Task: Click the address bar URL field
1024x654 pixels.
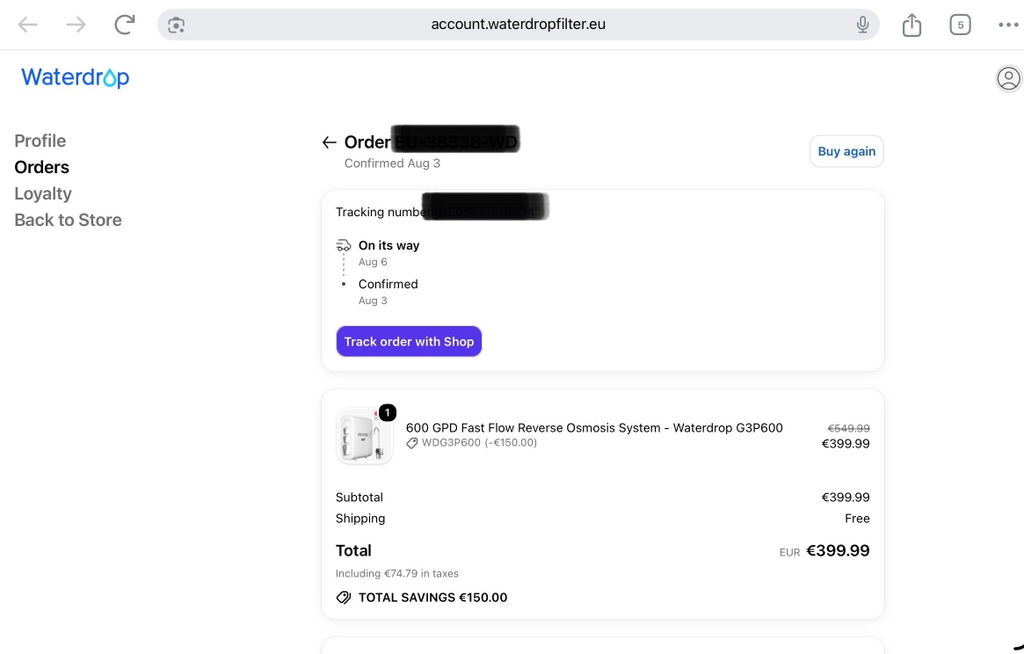Action: pos(518,25)
